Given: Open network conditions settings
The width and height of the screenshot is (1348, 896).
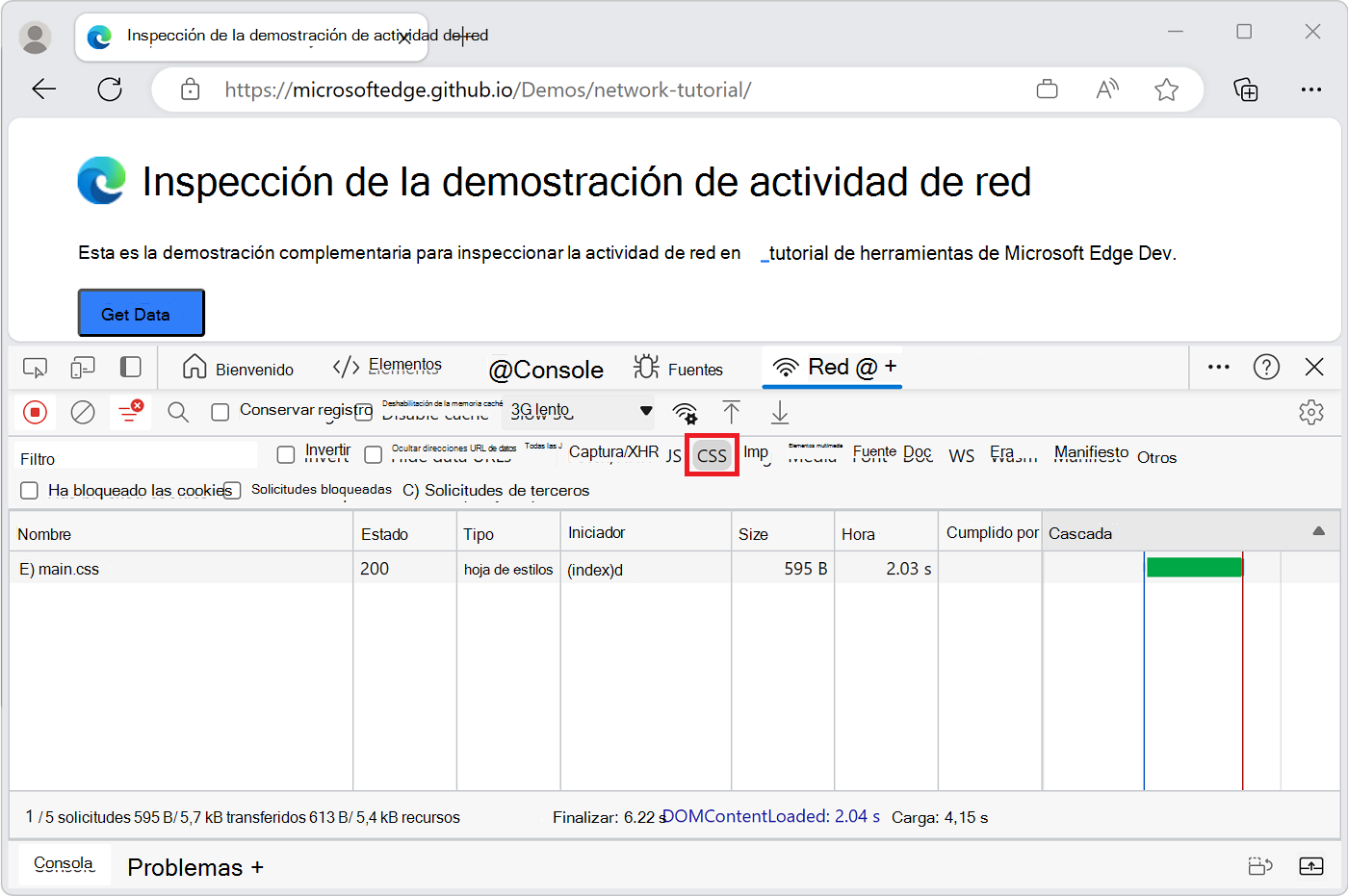Looking at the screenshot, I should point(685,412).
